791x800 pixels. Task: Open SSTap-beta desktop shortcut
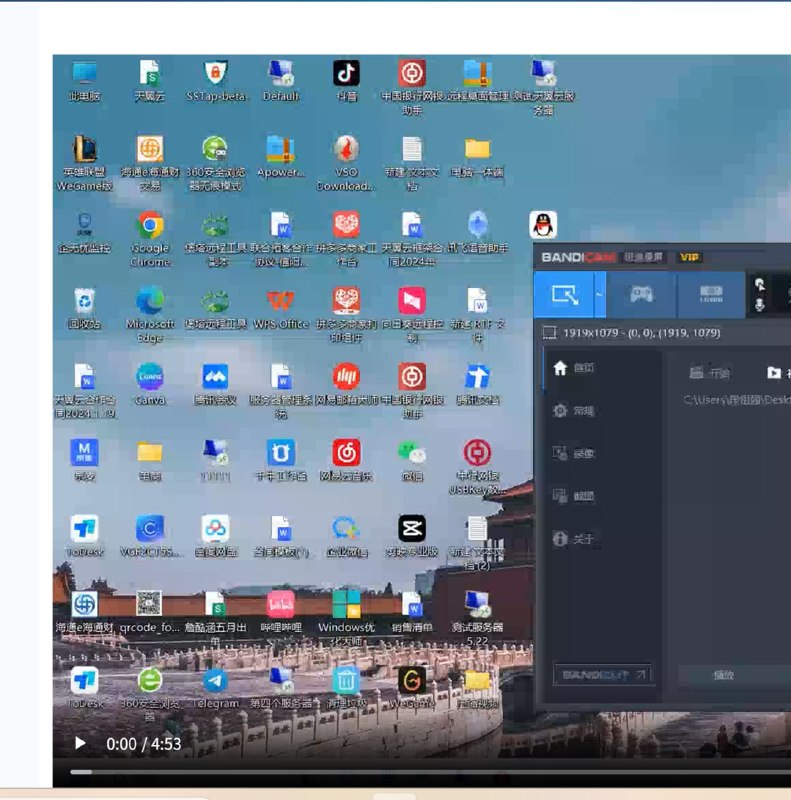point(215,82)
